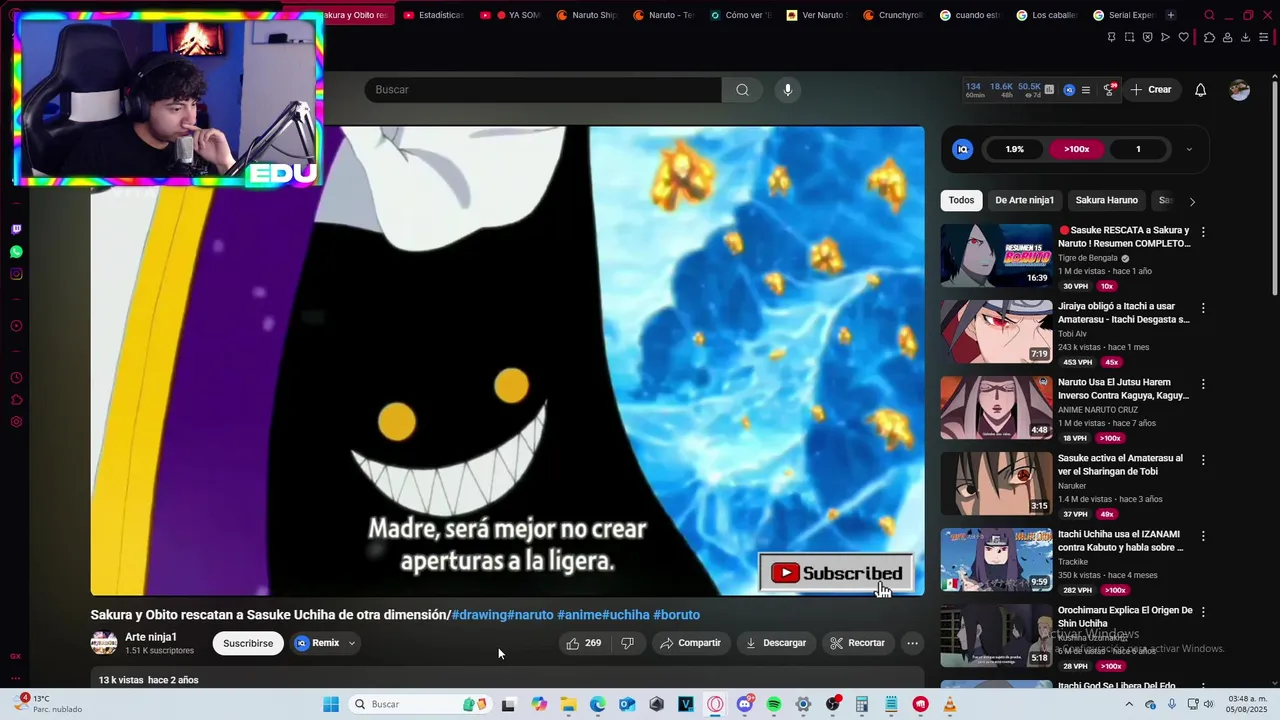This screenshot has width=1280, height=720.
Task: Click the YouTube search input field
Action: [x=543, y=90]
